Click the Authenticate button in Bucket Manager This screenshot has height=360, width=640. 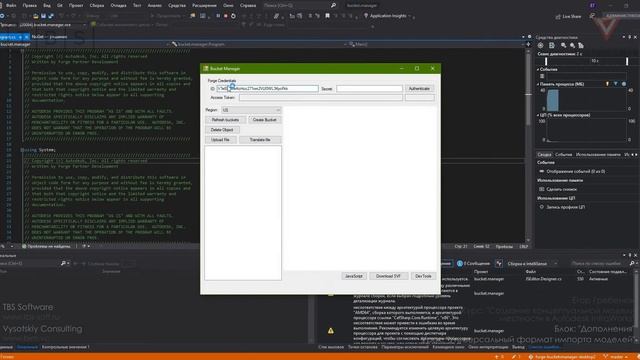pos(419,89)
